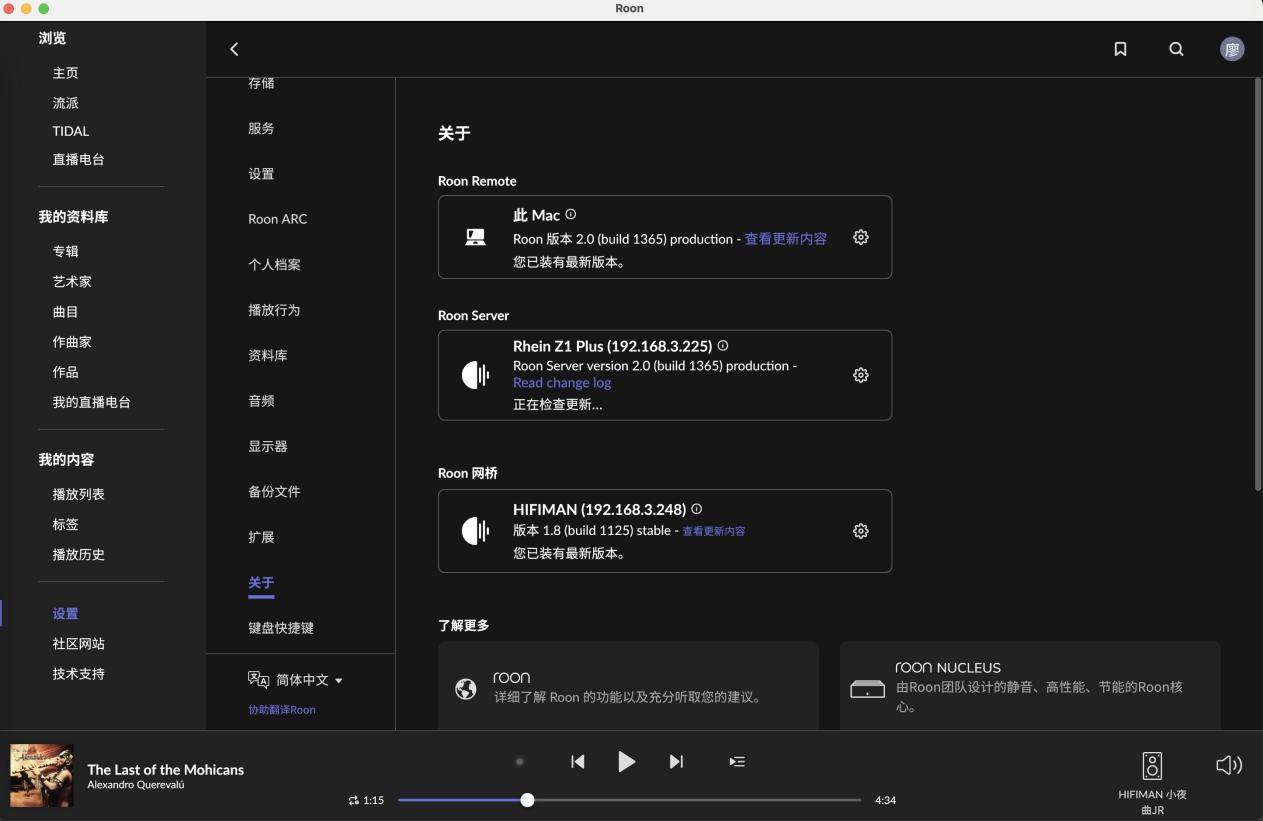Image resolution: width=1263 pixels, height=821 pixels.
Task: Open the volume speaker icon
Action: 1229,765
